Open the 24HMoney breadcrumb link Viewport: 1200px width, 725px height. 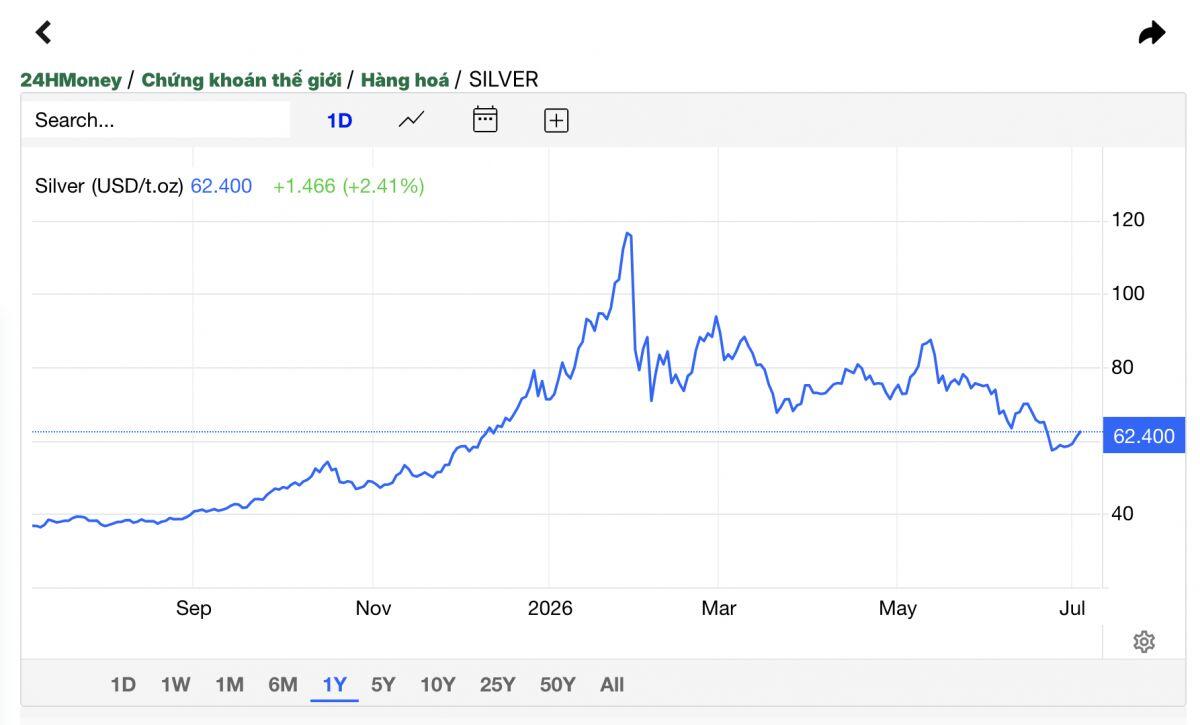point(71,80)
